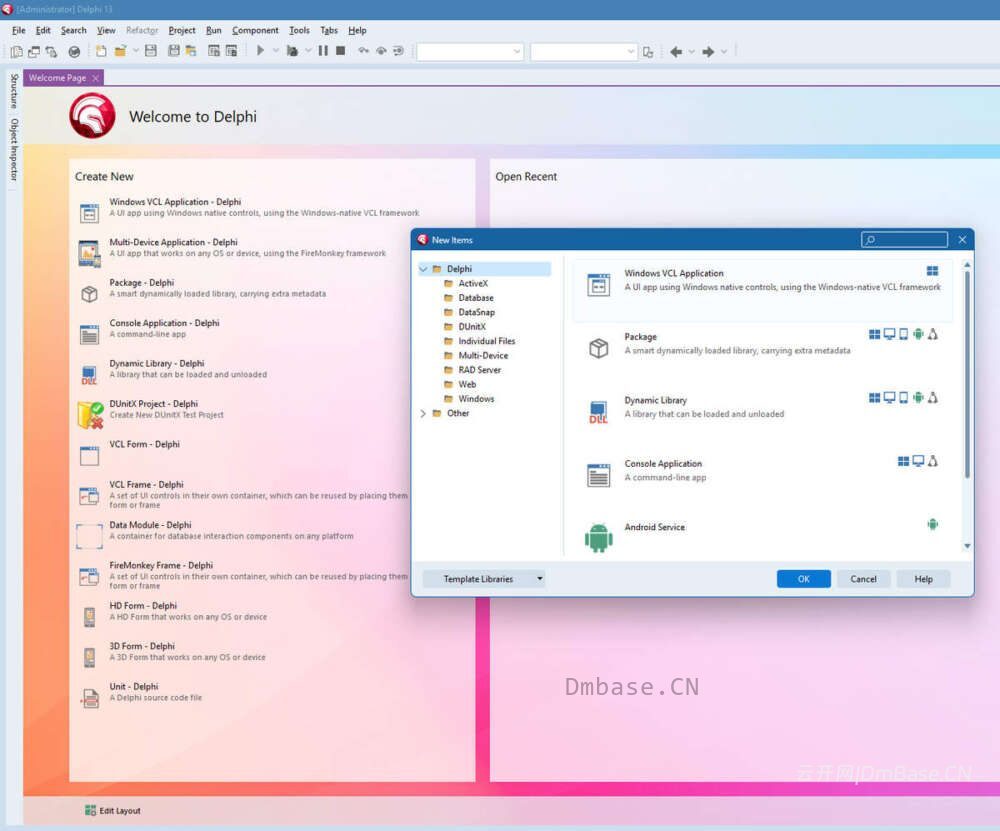Screen dimensions: 1000x831
Task: Click the Run Without Debugging icon
Action: pyautogui.click(x=292, y=51)
